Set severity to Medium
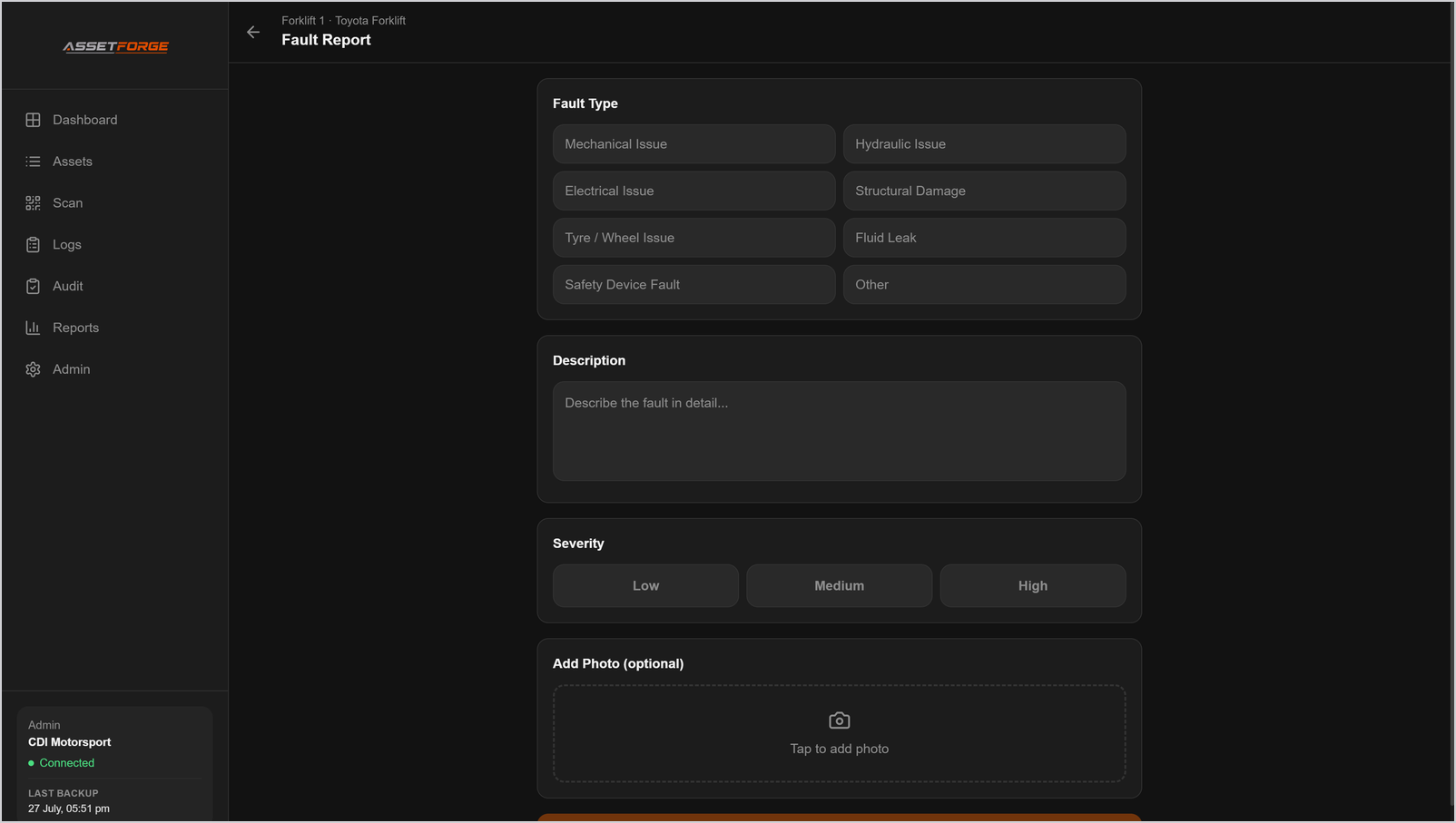This screenshot has height=823, width=1456. click(840, 586)
